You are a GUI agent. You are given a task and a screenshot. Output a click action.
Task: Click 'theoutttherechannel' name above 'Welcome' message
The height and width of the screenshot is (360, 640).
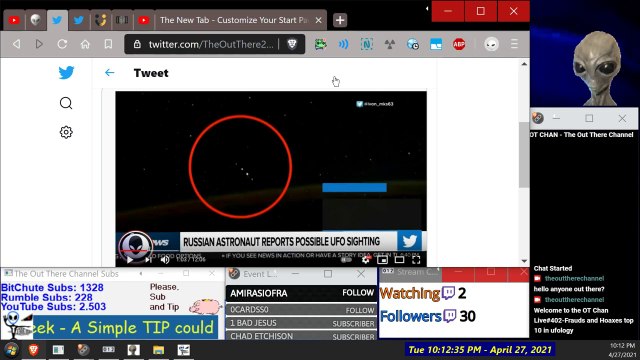click(x=574, y=300)
